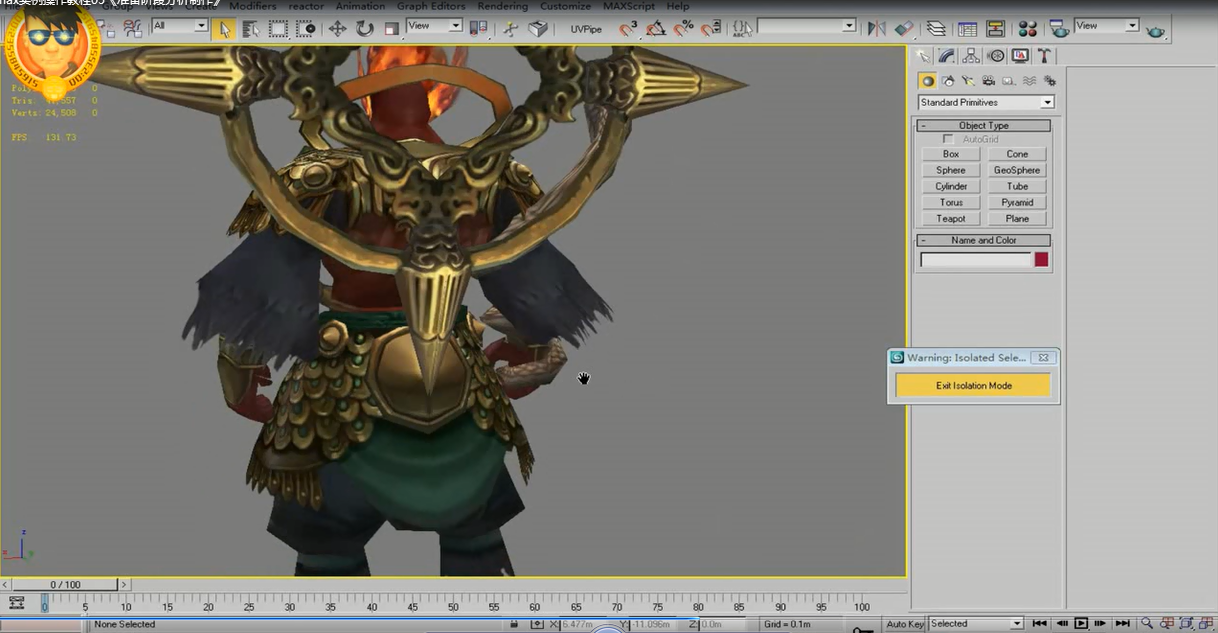The height and width of the screenshot is (633, 1218).
Task: Open the Curve Editor
Action: pos(968,29)
